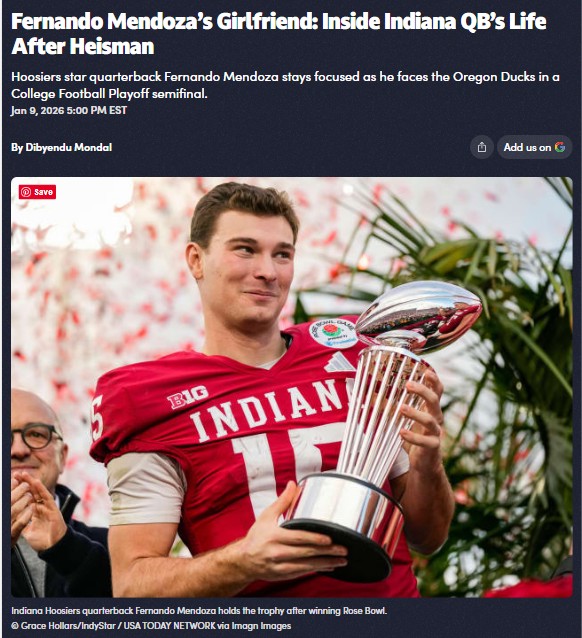The width and height of the screenshot is (582, 638).
Task: Click the Fernando Mendoza's Girlfriend headline
Action: [x=279, y=33]
